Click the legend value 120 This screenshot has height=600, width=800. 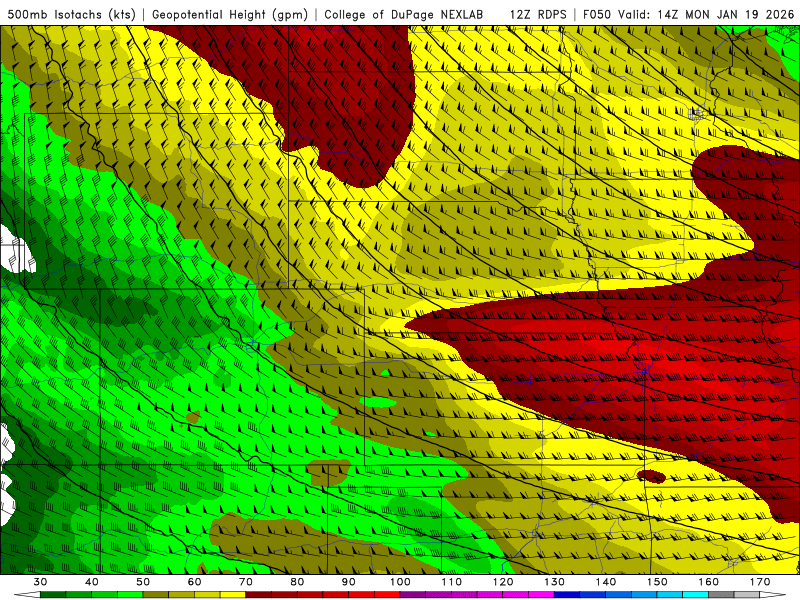[503, 581]
